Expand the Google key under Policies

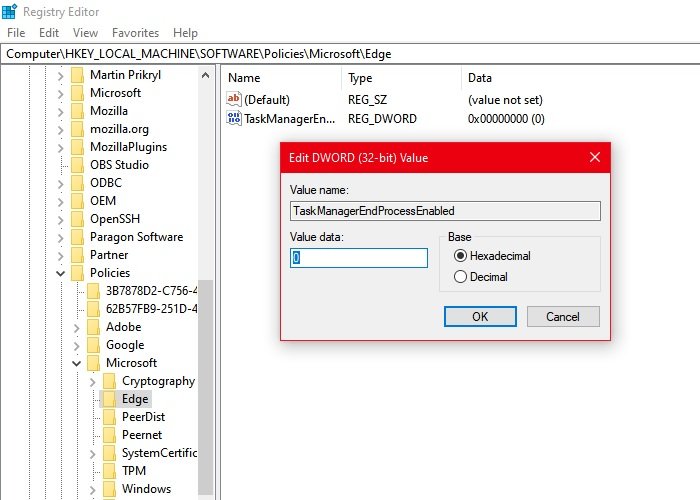coord(77,346)
